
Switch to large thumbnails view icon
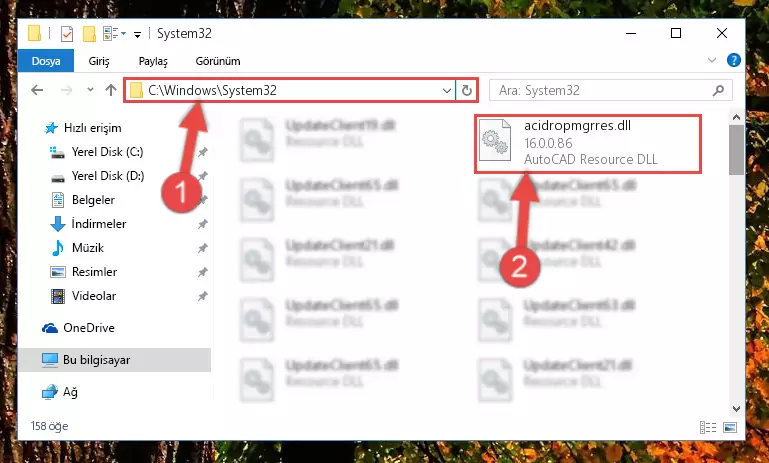pyautogui.click(x=730, y=427)
